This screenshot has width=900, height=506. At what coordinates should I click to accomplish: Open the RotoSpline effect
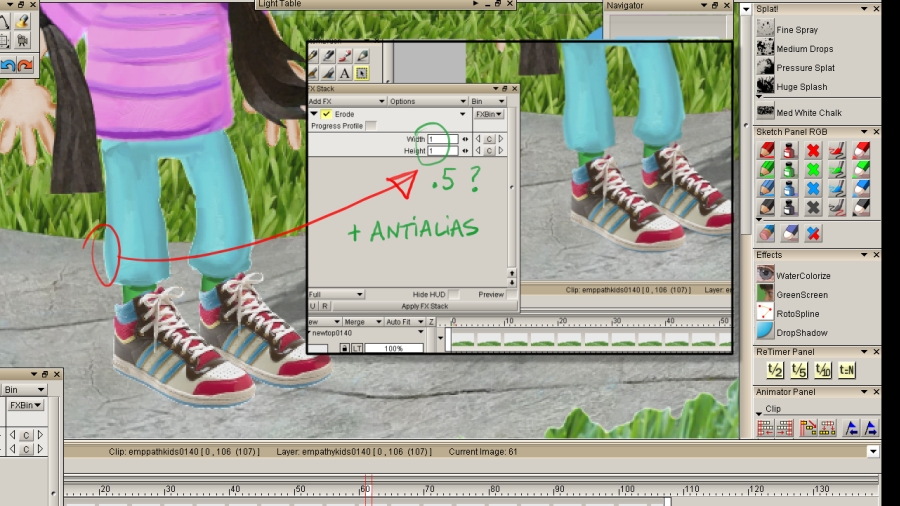point(788,313)
